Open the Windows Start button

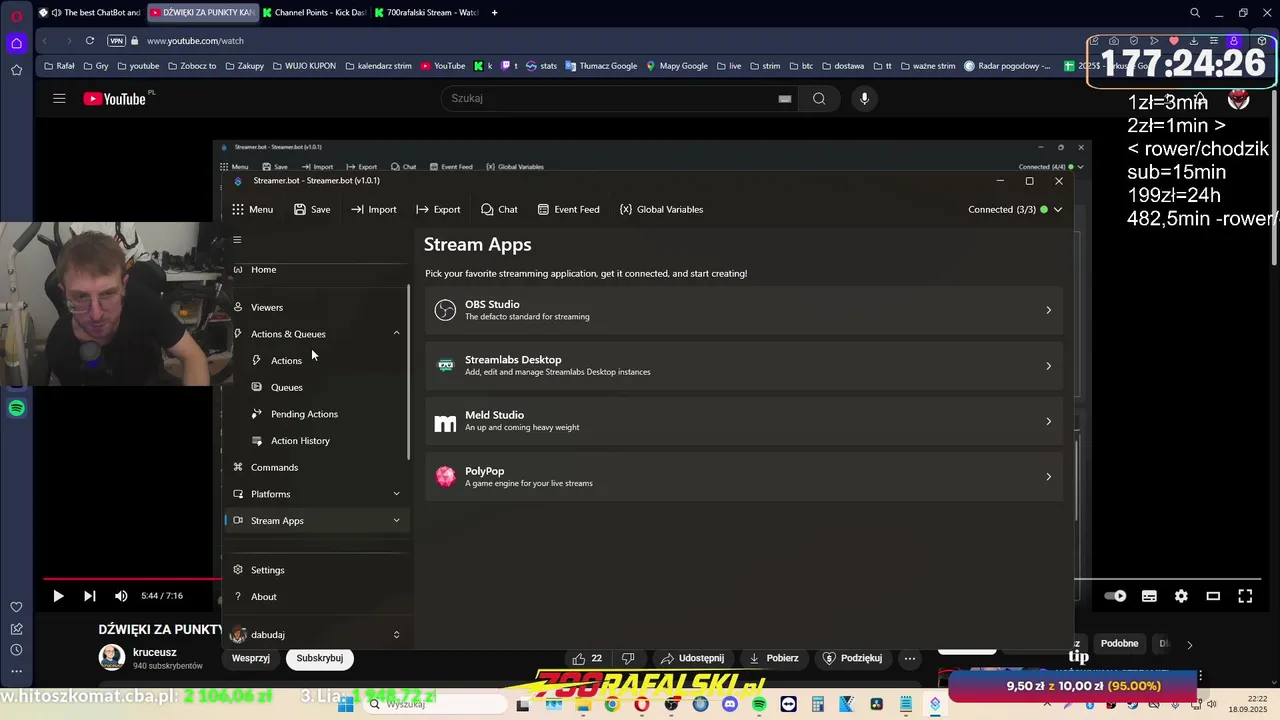345,704
